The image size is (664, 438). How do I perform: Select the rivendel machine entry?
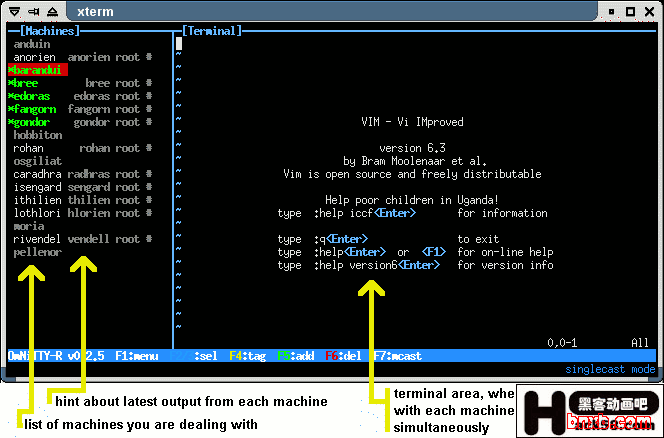pyautogui.click(x=37, y=239)
